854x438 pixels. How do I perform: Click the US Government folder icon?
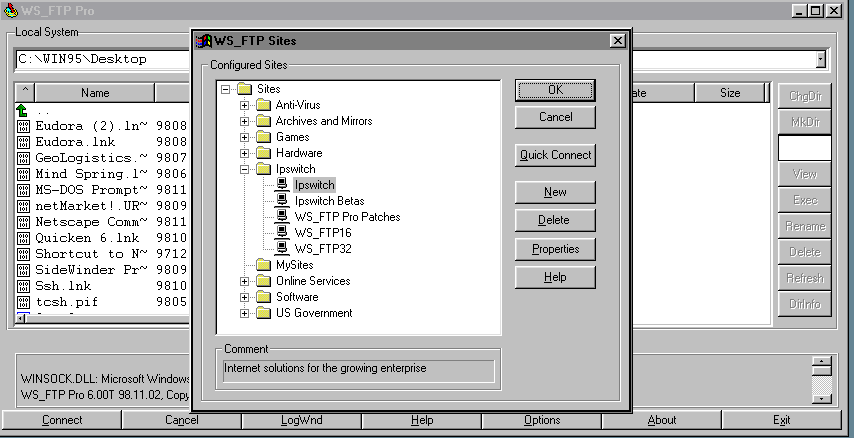click(264, 313)
